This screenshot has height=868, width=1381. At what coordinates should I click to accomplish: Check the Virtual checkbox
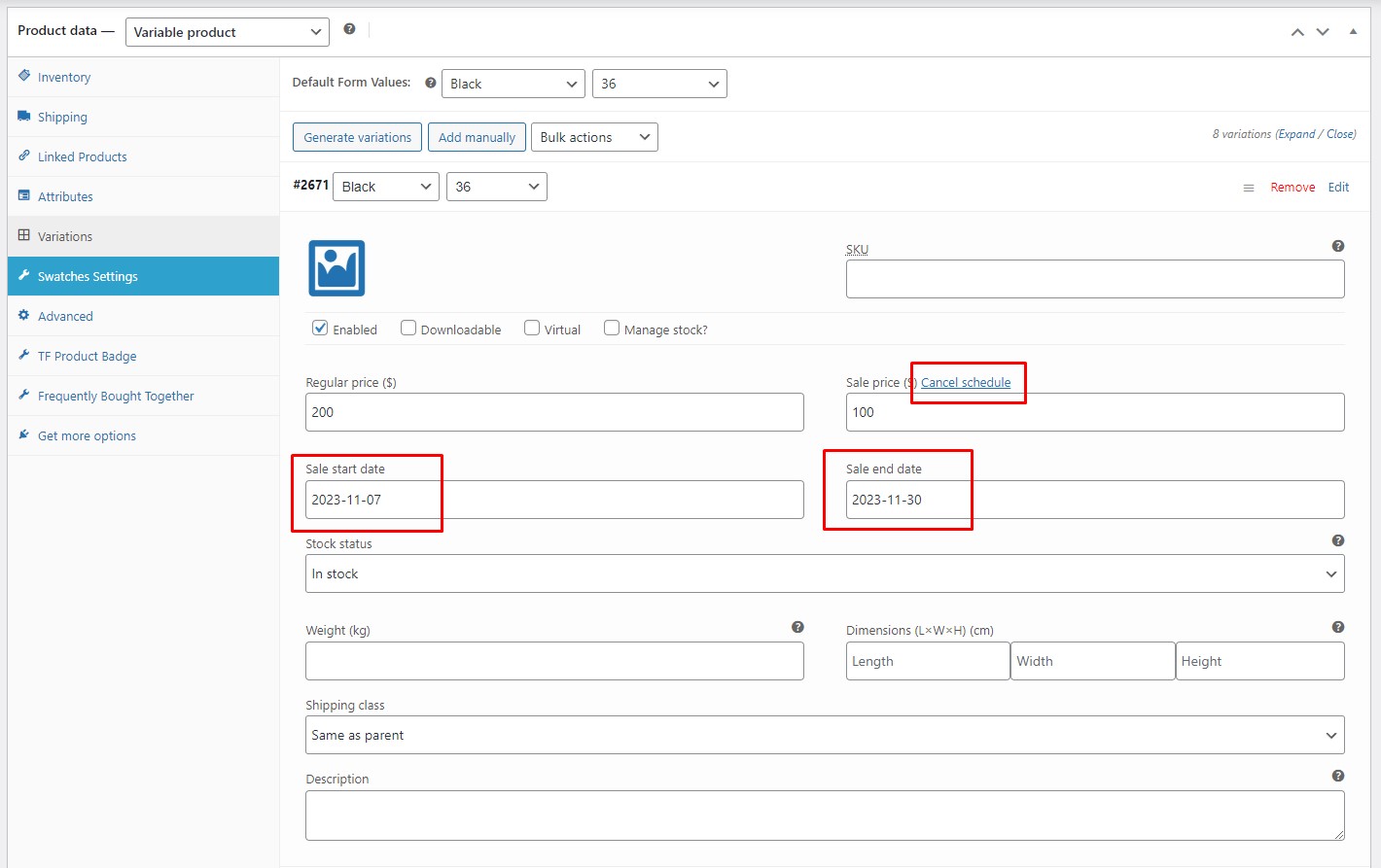pyautogui.click(x=532, y=329)
